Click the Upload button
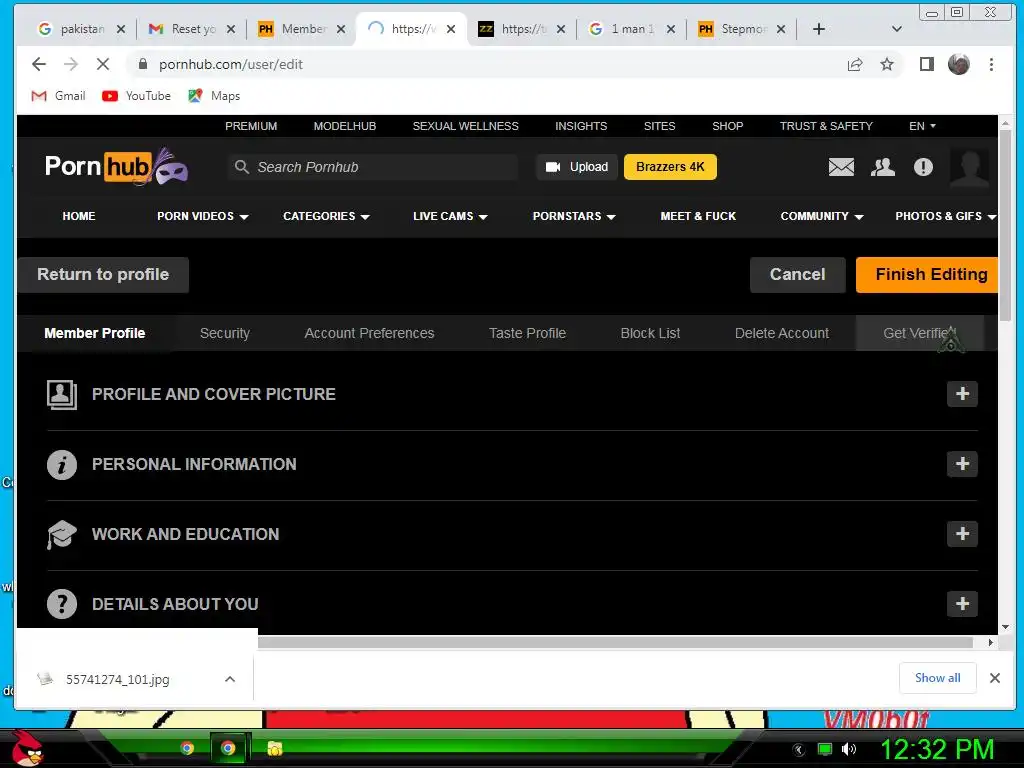The height and width of the screenshot is (768, 1024). [577, 167]
